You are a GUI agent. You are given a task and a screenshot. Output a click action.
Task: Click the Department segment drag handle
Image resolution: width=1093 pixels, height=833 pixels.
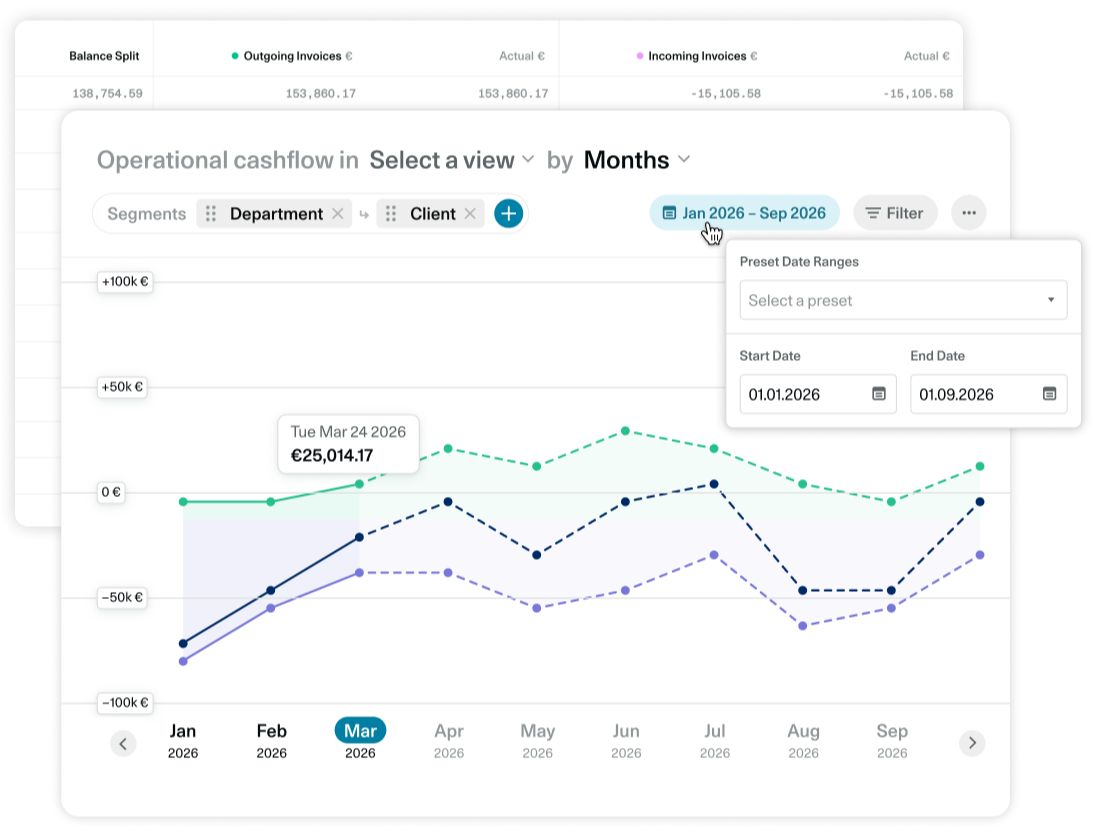[x=211, y=213]
